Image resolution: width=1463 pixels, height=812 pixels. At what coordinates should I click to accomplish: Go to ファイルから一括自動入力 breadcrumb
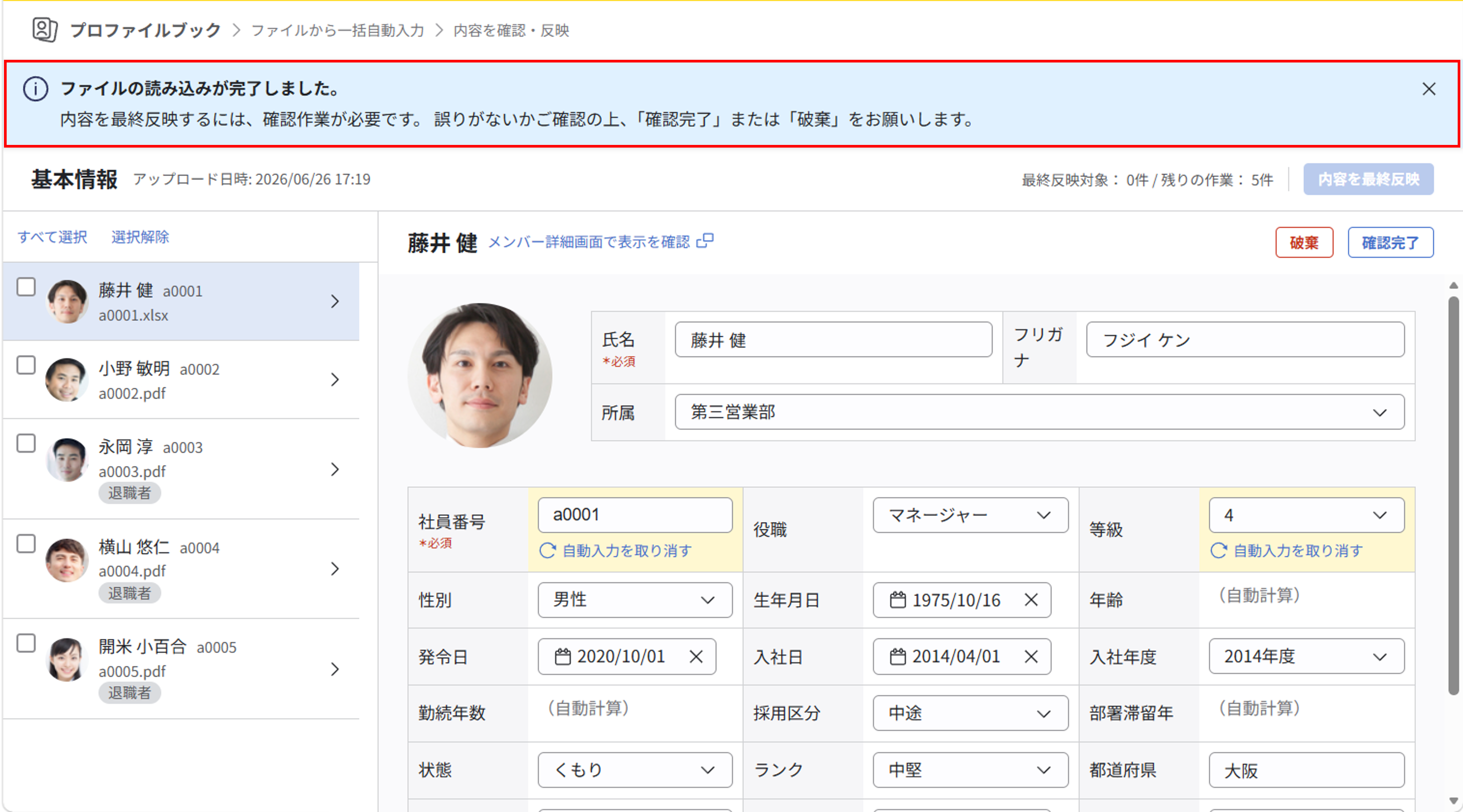tap(338, 30)
